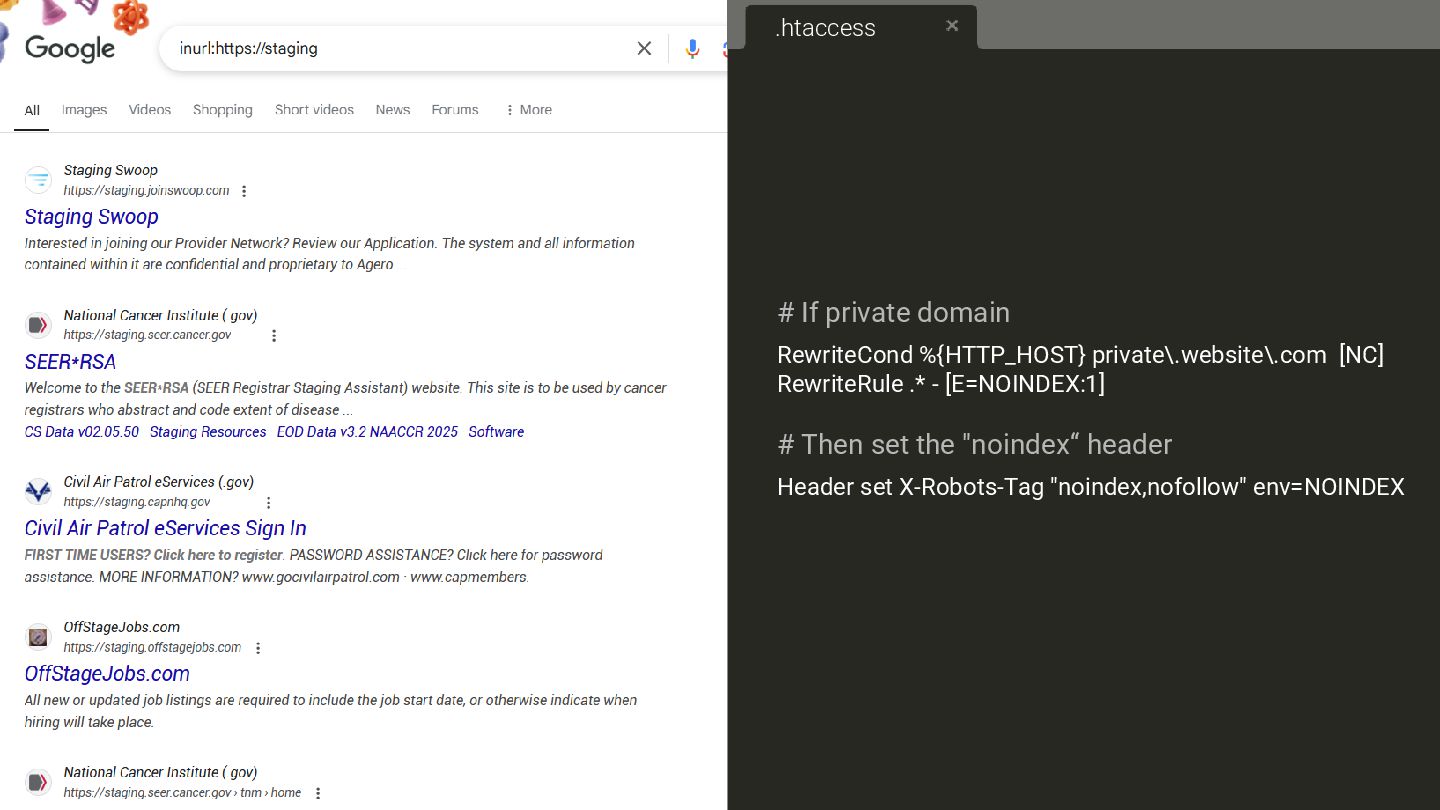This screenshot has width=1440, height=810.
Task: Click the RewriteRule E=NOINDEX:1 line
Action: tap(941, 384)
